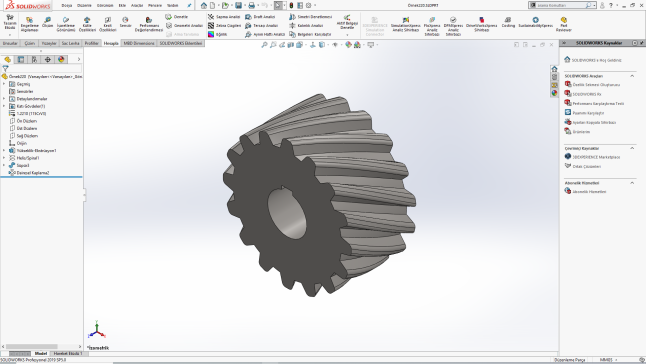The height and width of the screenshot is (364, 646).
Task: Expand the Katı Gövdeler(1) node
Action: 4,106
